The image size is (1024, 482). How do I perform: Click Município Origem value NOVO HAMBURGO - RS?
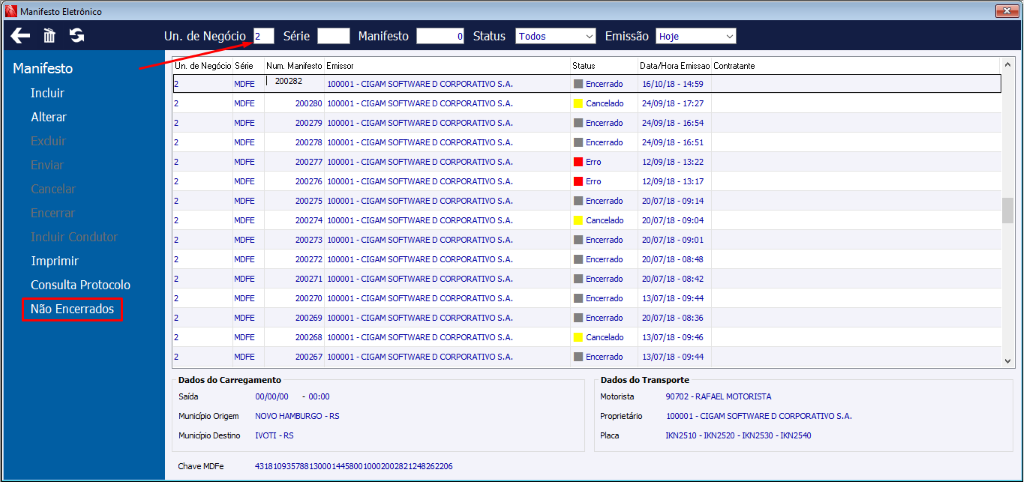297,416
